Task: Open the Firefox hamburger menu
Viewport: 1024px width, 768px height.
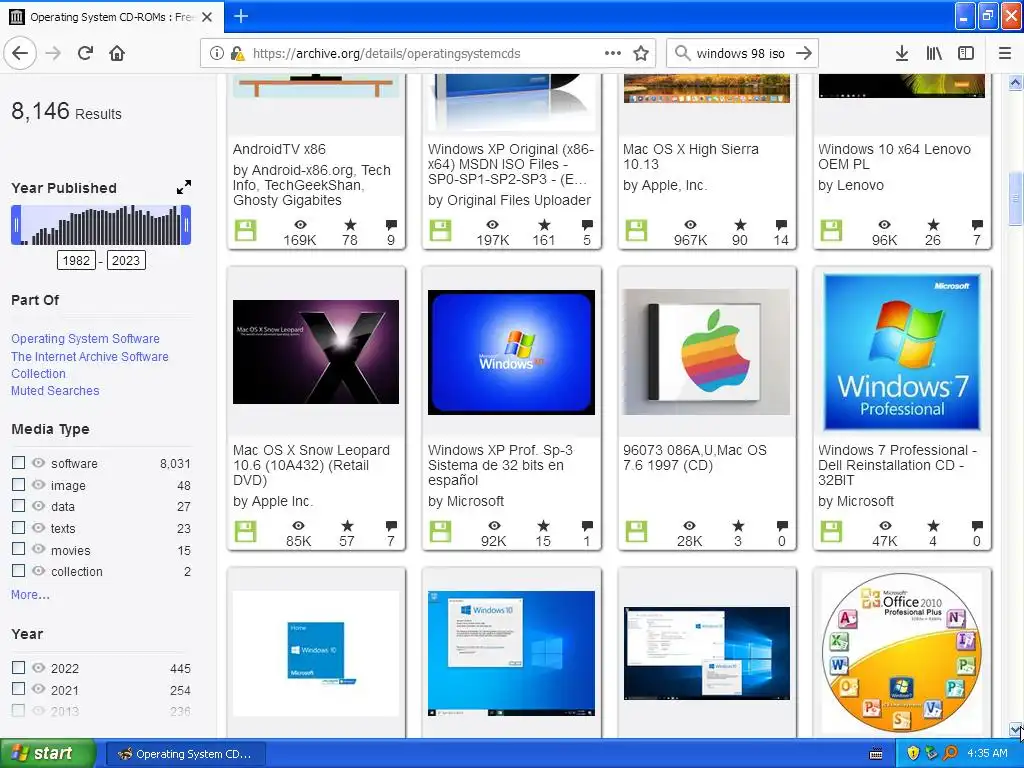Action: 1004,53
